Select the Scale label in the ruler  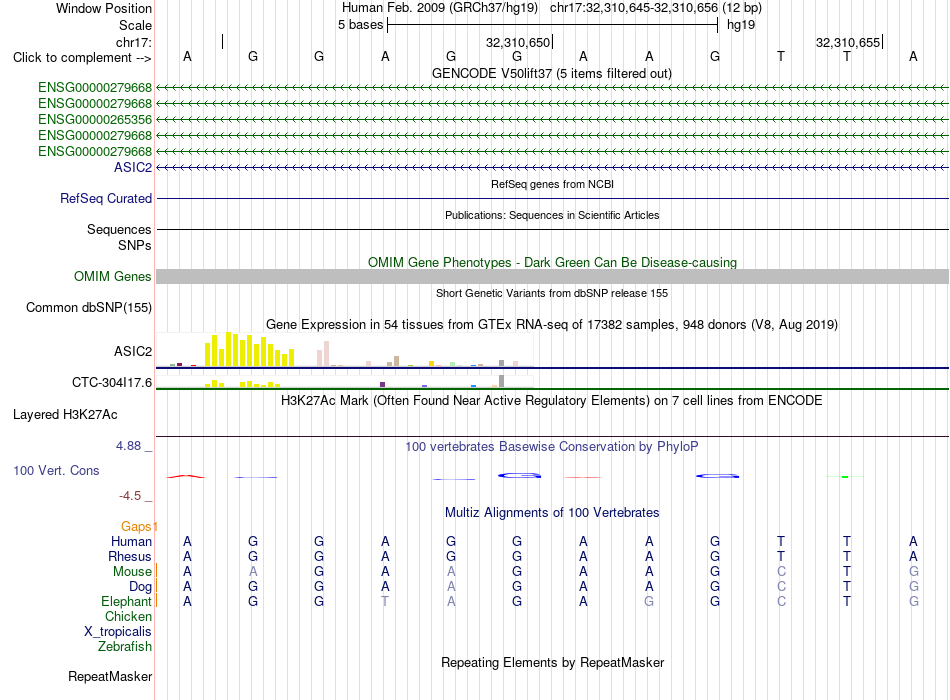(x=135, y=25)
